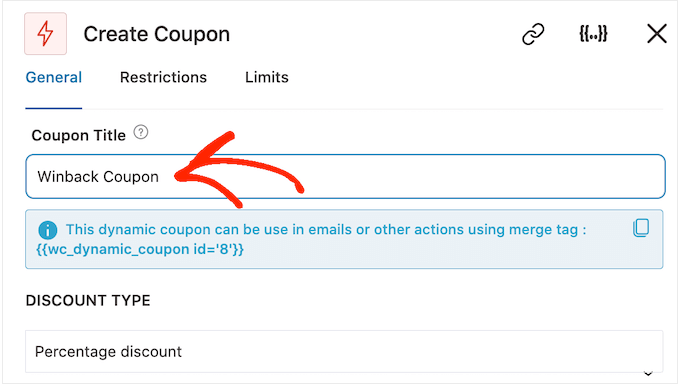Switch to the General tab
This screenshot has width=680, height=387.
(x=54, y=77)
